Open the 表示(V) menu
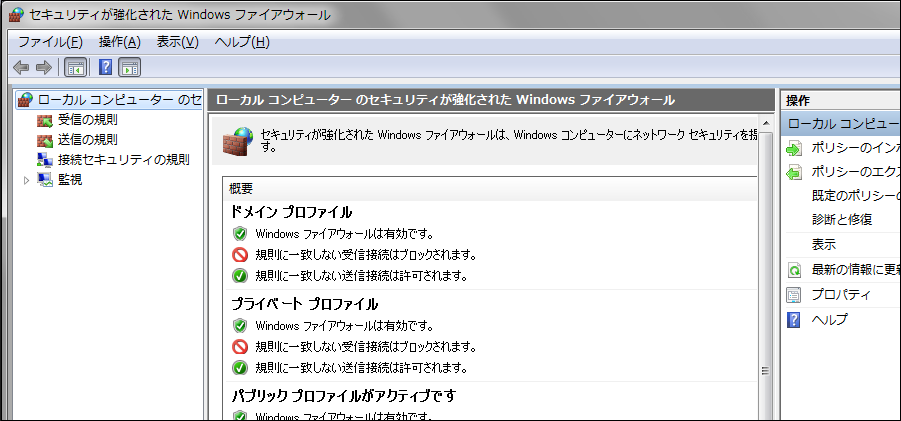 pyautogui.click(x=178, y=42)
